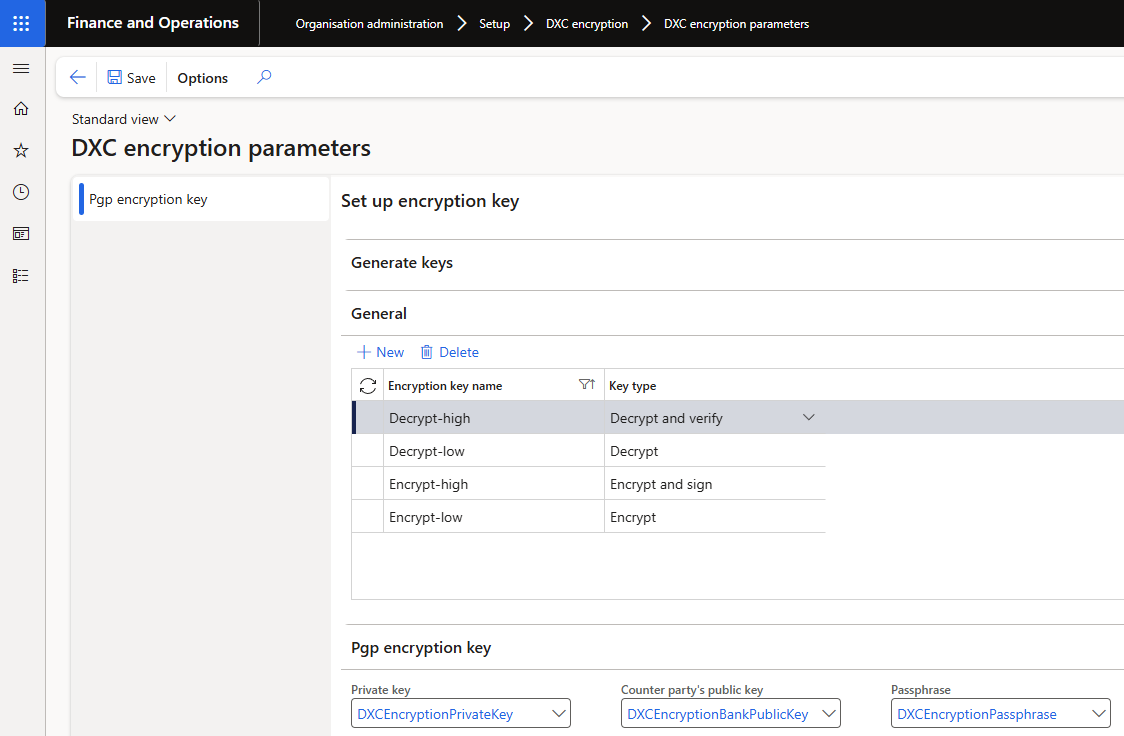Create a new encryption key with New
This screenshot has height=736, width=1124.
380,352
